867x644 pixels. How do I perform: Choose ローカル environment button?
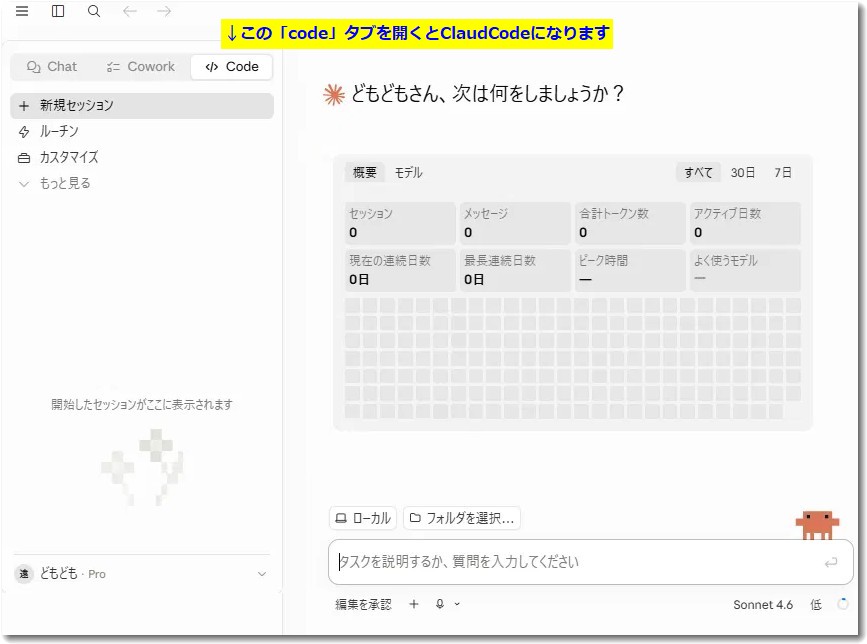[363, 519]
